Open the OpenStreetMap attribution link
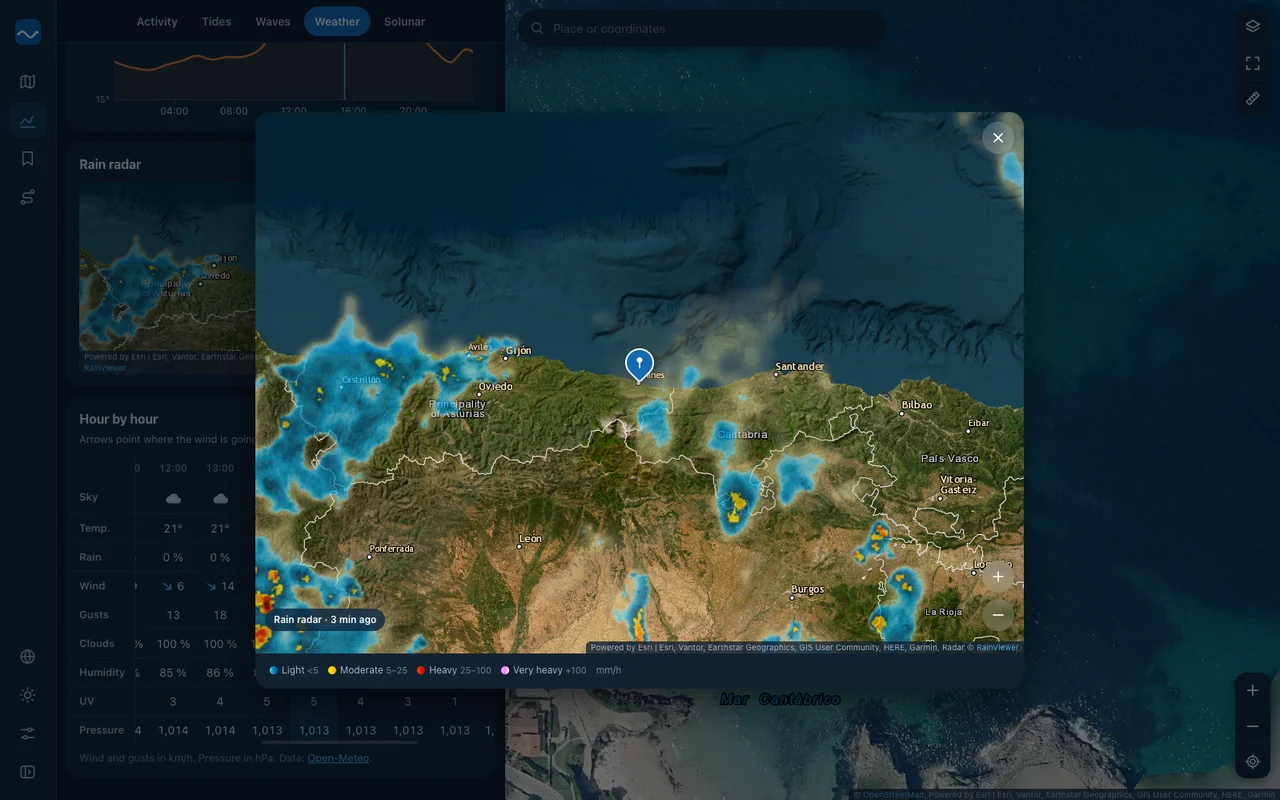 [894, 795]
